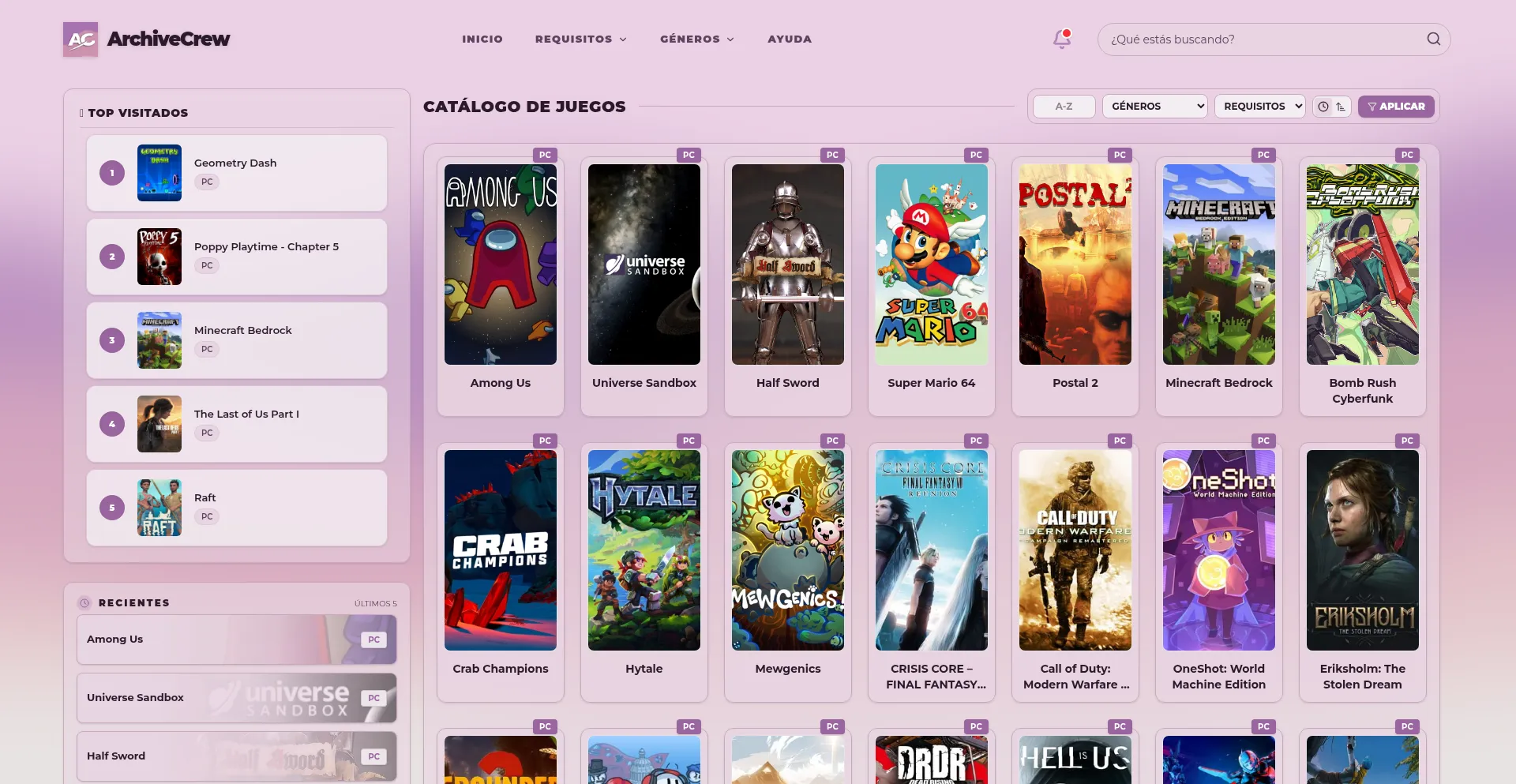The image size is (1516, 784).
Task: Click the PC tag on Recientes Among Us row
Action: coord(374,640)
